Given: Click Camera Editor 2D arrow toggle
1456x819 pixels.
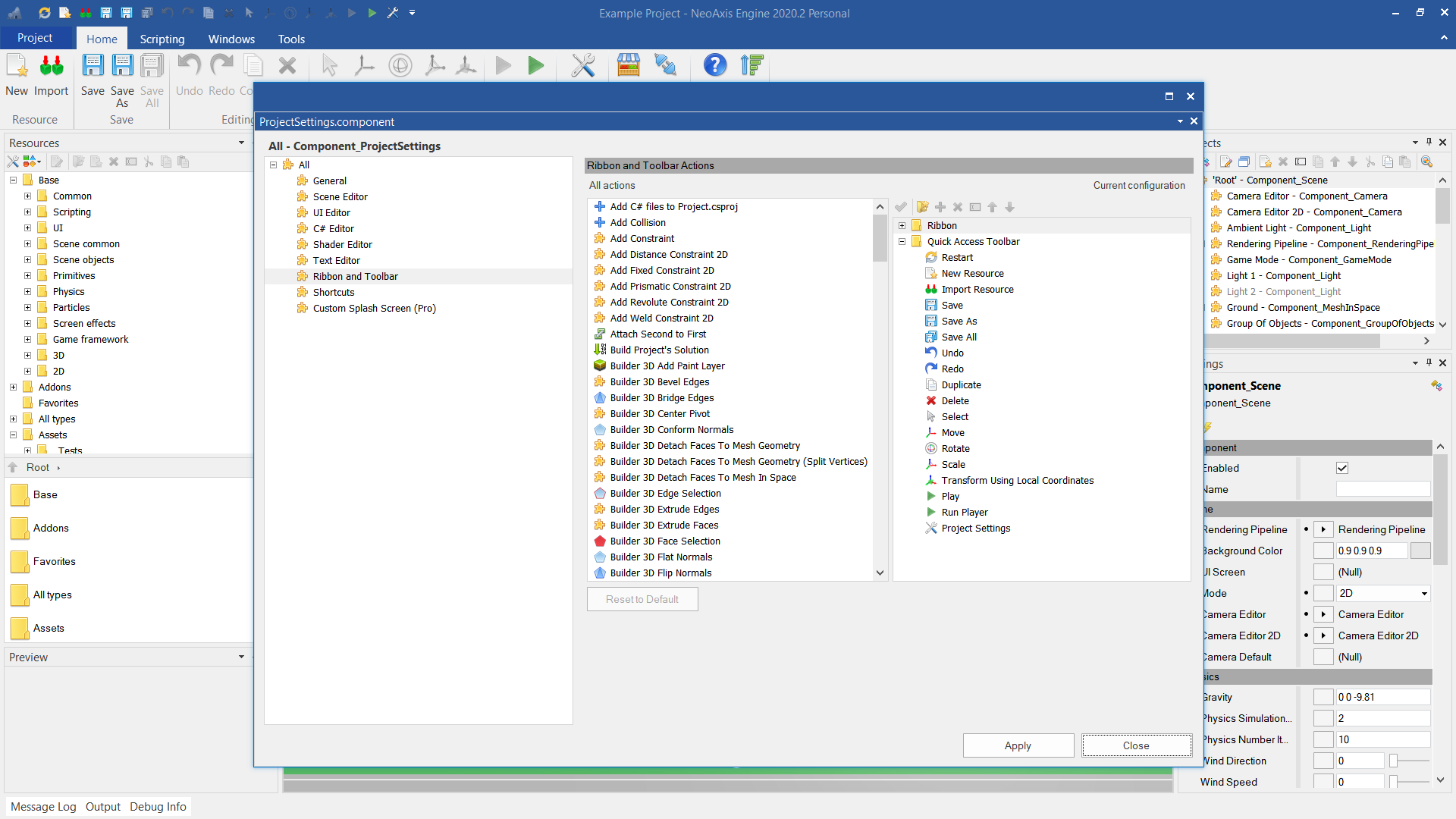Looking at the screenshot, I should (x=1323, y=635).
